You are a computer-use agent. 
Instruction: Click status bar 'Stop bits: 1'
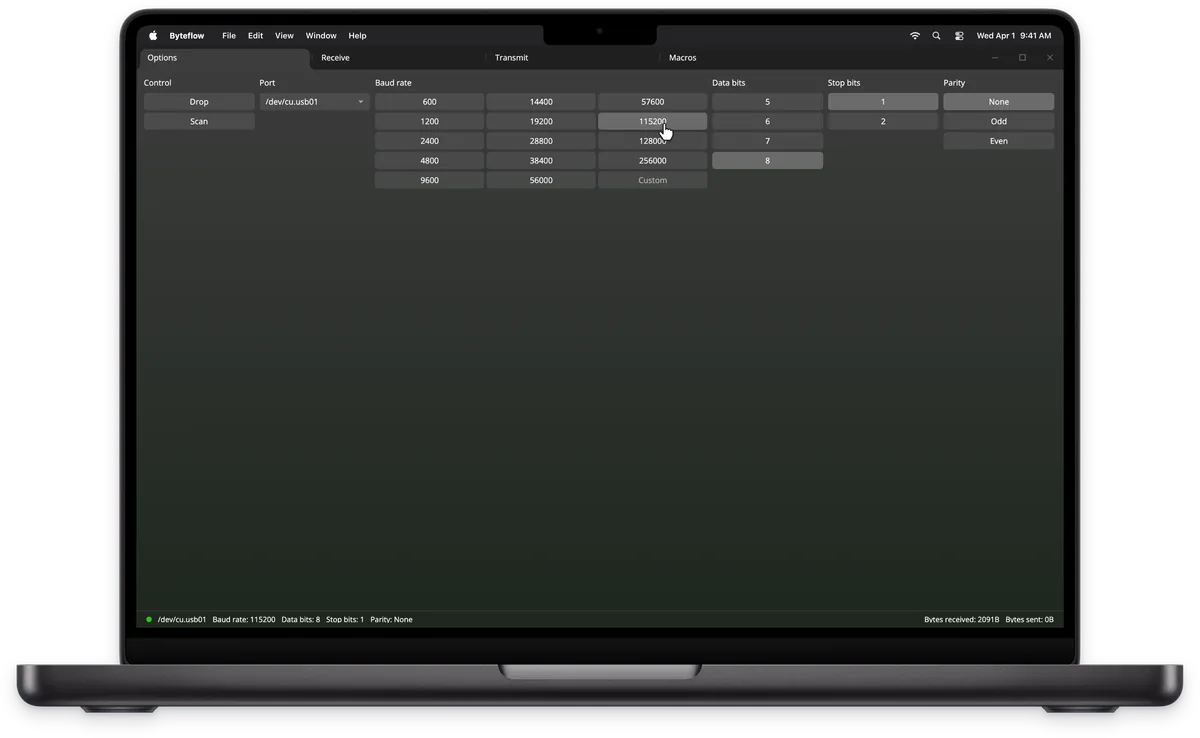(x=345, y=620)
